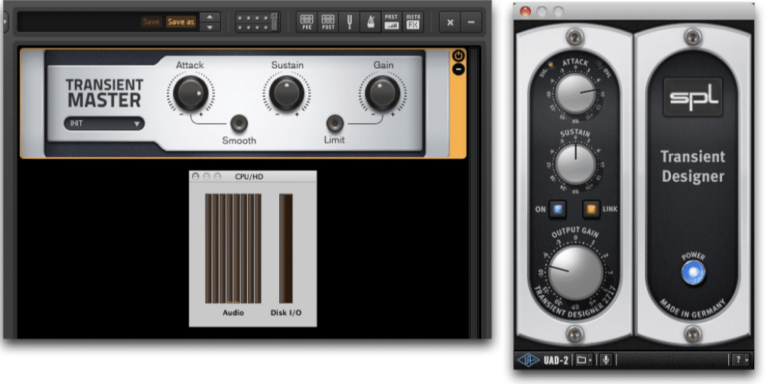Click the Save as button

(x=181, y=22)
